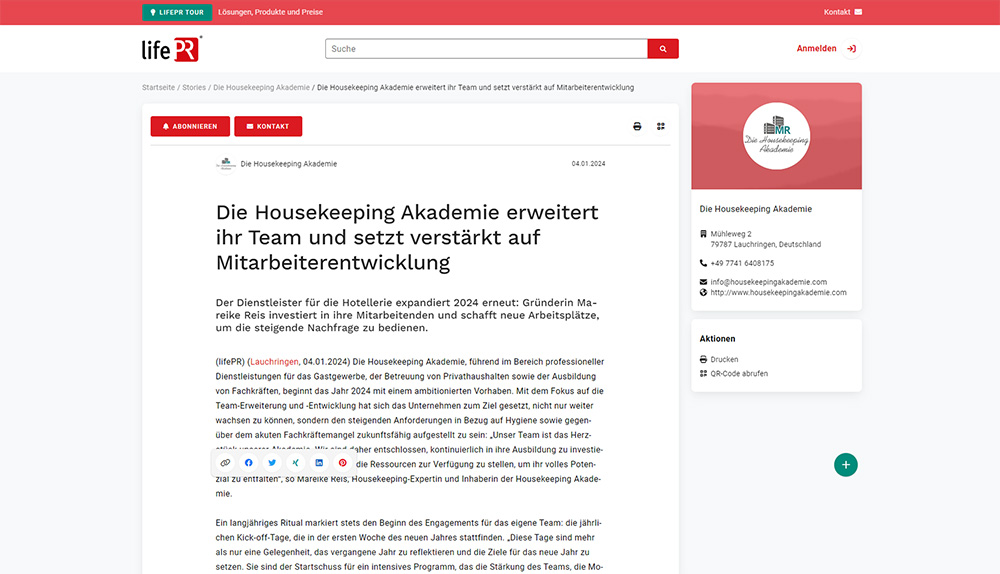
Task: Show QR code via the toolbar icon
Action: [x=661, y=126]
